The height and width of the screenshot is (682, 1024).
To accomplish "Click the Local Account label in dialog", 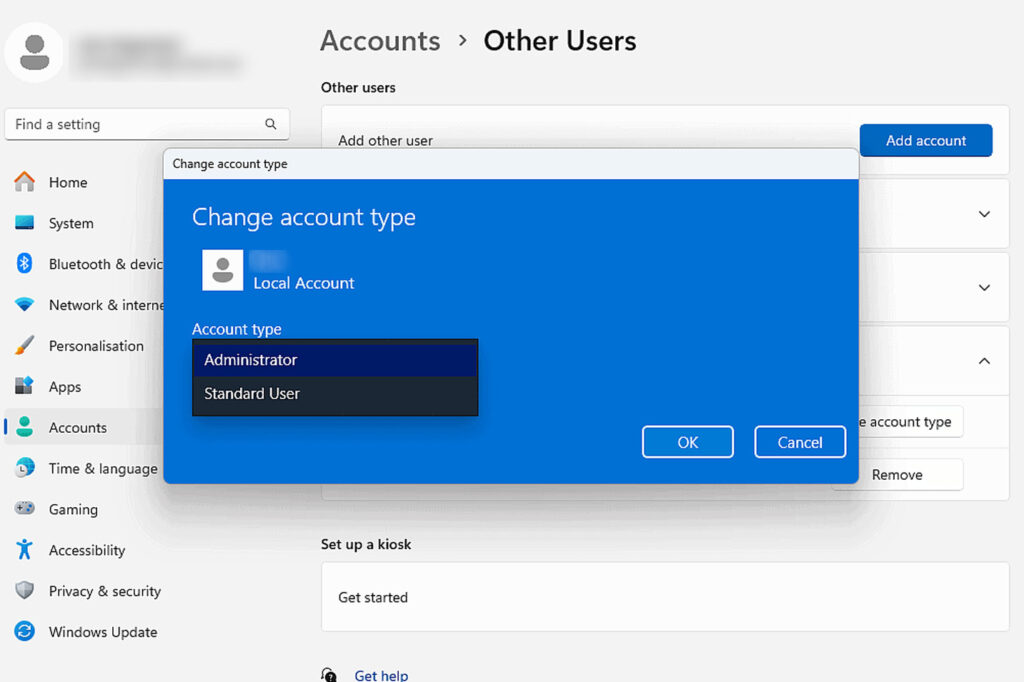I will point(304,283).
